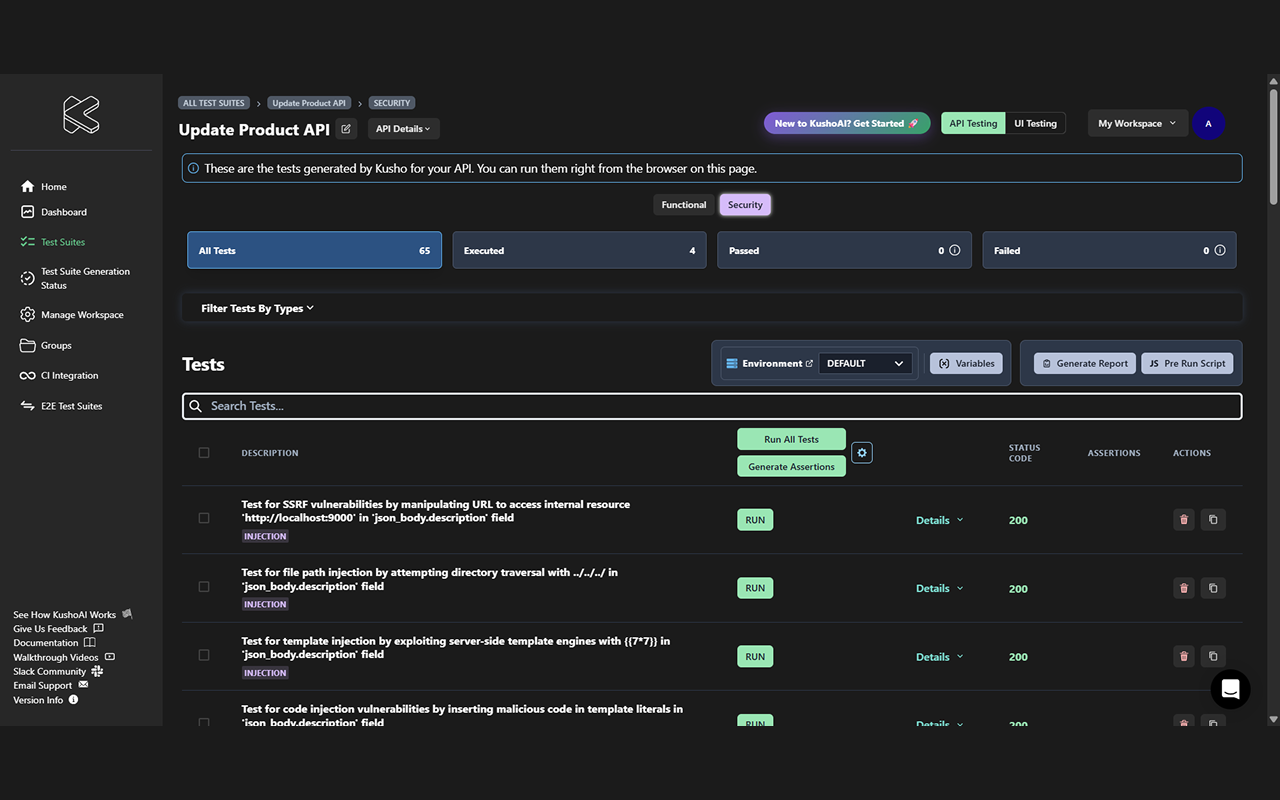The image size is (1280, 800).
Task: Click New to KushoAI? Get Started
Action: (847, 123)
